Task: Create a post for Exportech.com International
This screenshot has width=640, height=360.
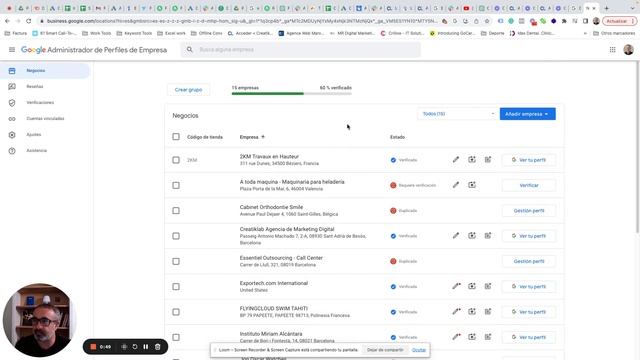Action: pos(488,286)
